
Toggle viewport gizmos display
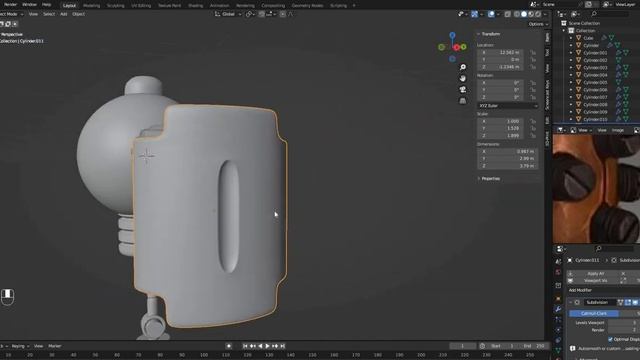click(474, 14)
